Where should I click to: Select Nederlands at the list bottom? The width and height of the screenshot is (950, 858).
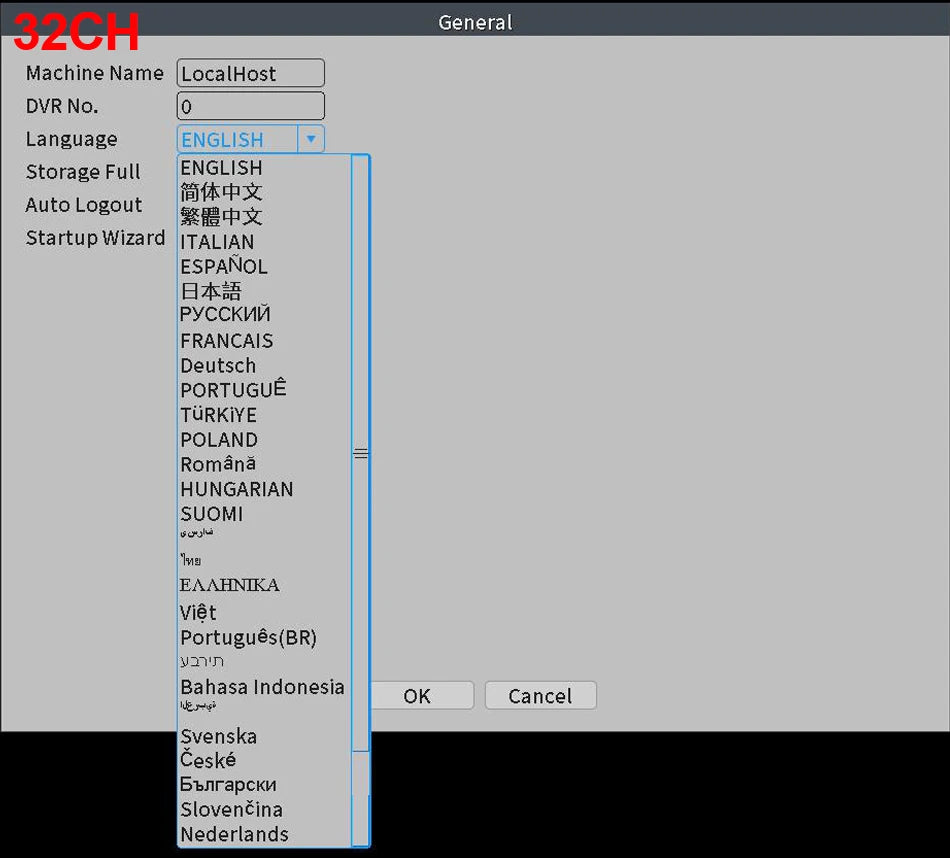pyautogui.click(x=234, y=834)
